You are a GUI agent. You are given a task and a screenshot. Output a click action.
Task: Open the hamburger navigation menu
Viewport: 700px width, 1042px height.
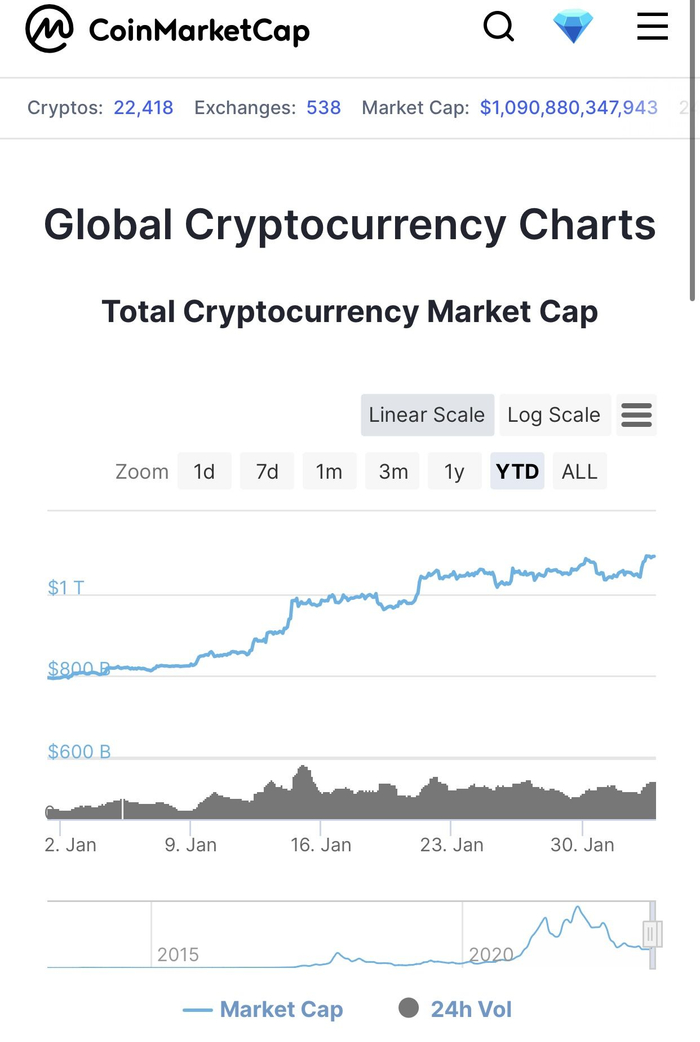point(652,27)
